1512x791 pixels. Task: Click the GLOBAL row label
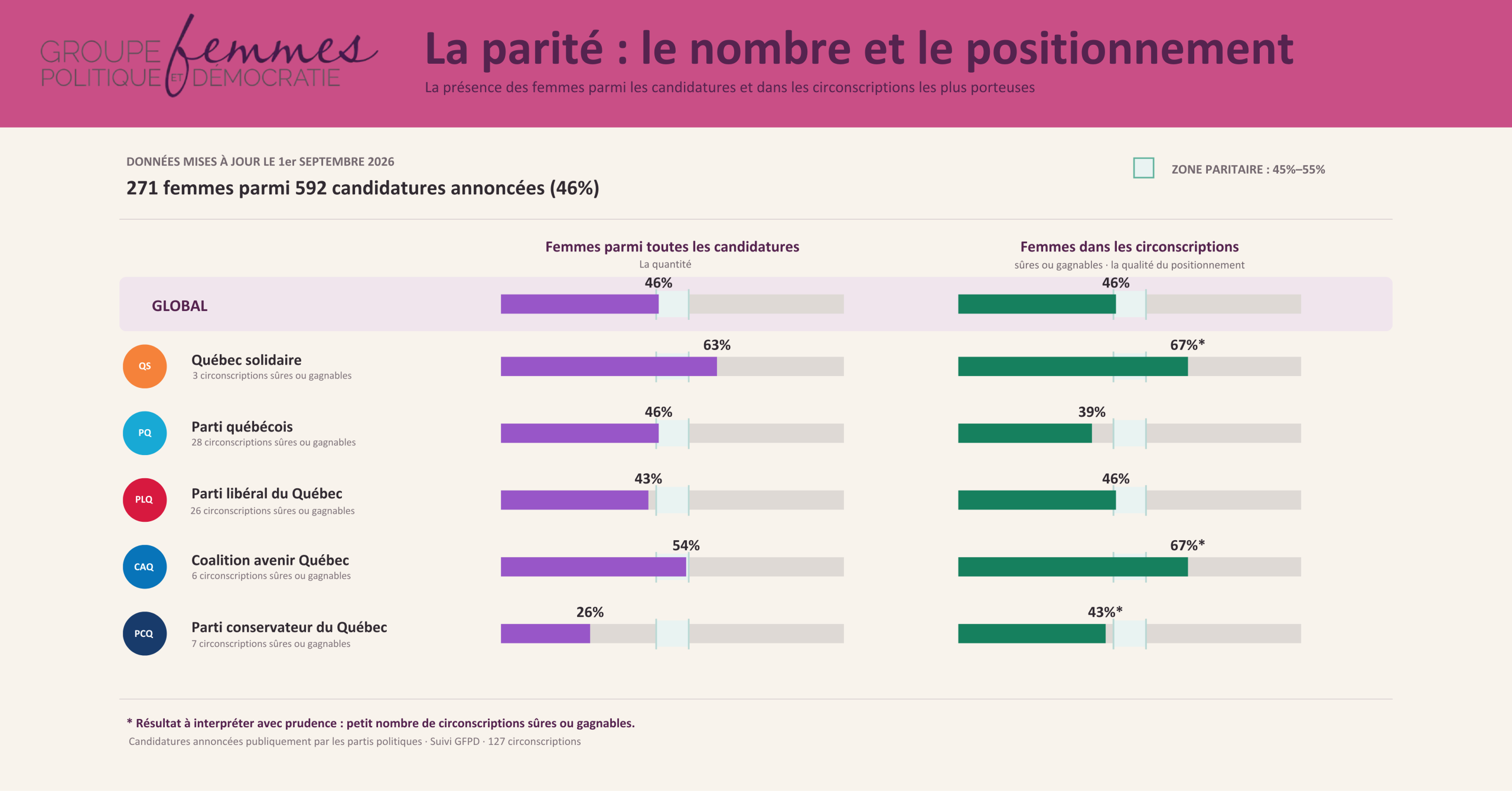[180, 306]
